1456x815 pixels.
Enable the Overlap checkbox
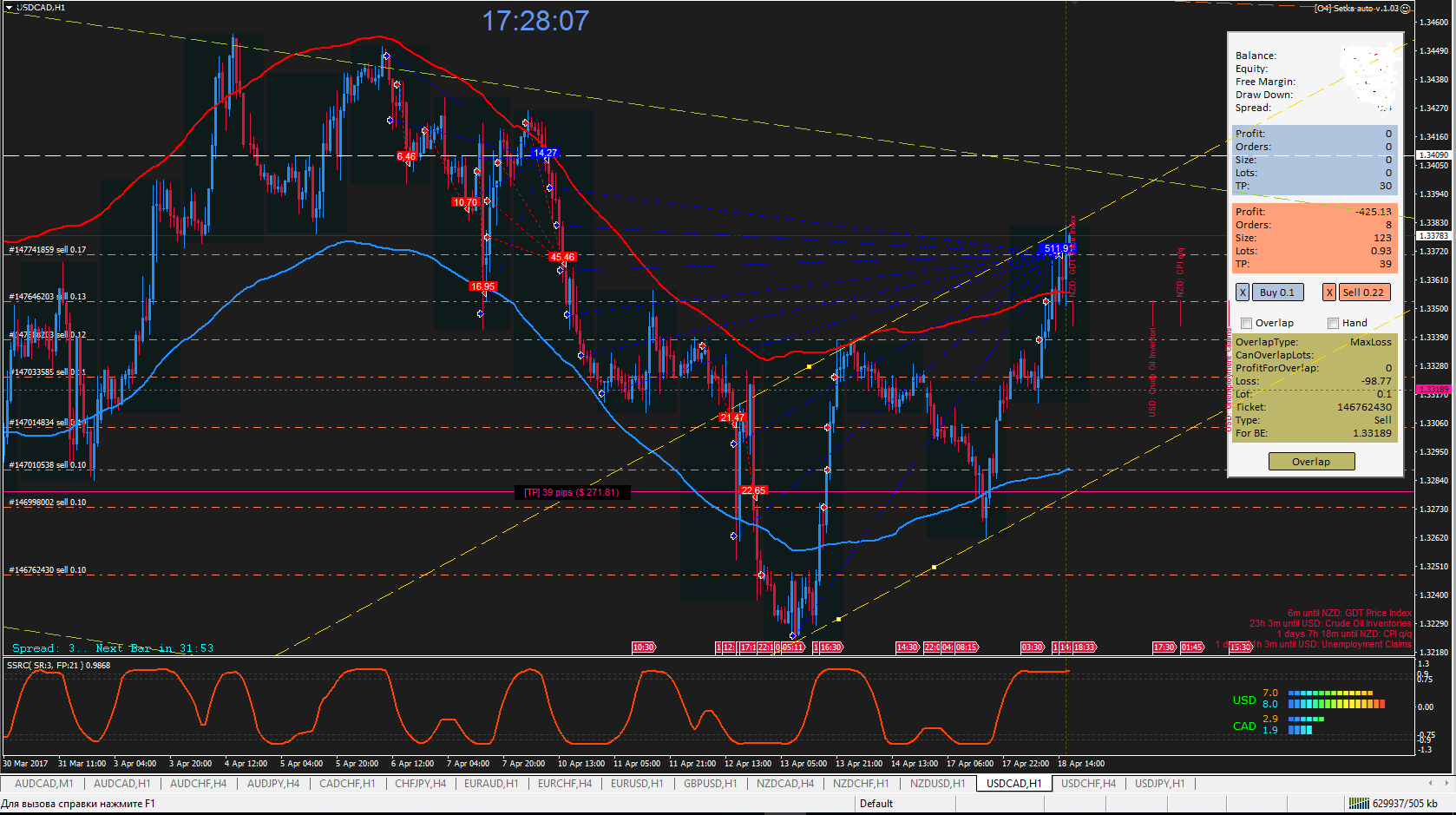(1247, 324)
